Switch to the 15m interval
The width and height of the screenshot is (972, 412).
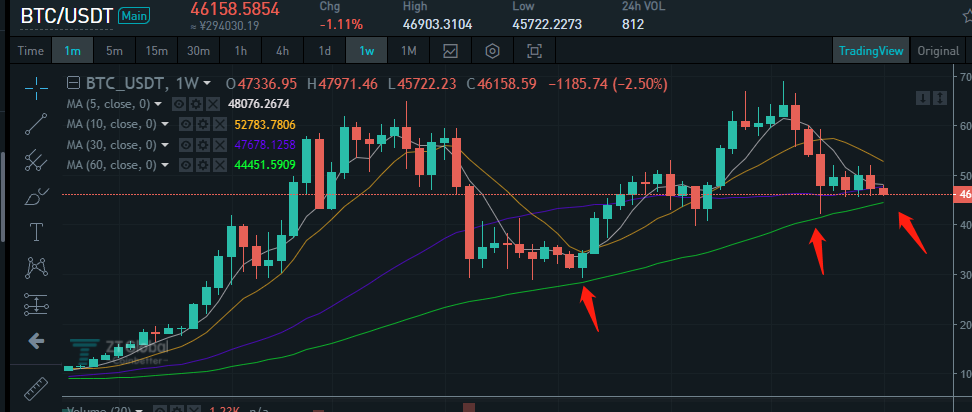156,51
